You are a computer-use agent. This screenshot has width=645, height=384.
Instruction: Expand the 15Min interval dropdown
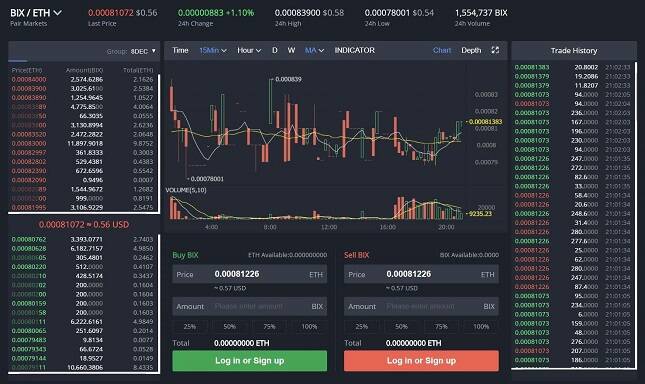[x=213, y=51]
